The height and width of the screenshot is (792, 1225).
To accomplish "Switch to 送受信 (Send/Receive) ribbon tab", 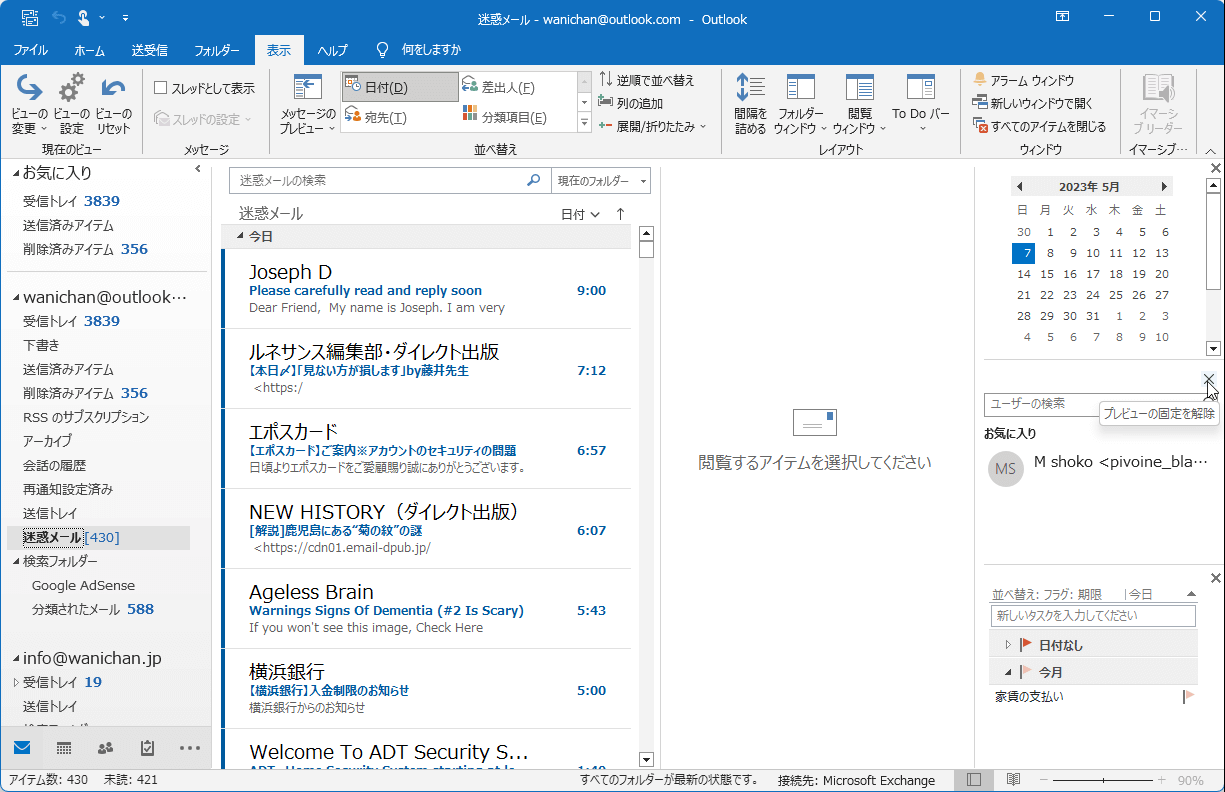I will coord(149,50).
